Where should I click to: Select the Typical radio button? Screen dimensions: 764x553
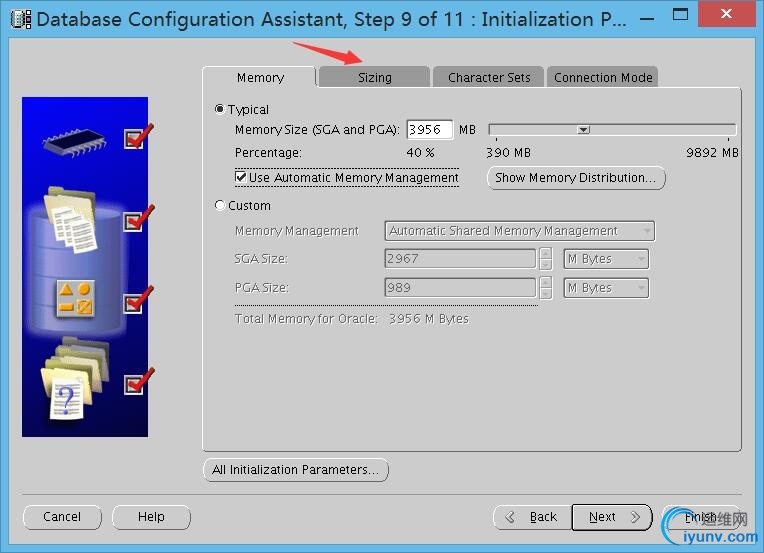pyautogui.click(x=220, y=109)
